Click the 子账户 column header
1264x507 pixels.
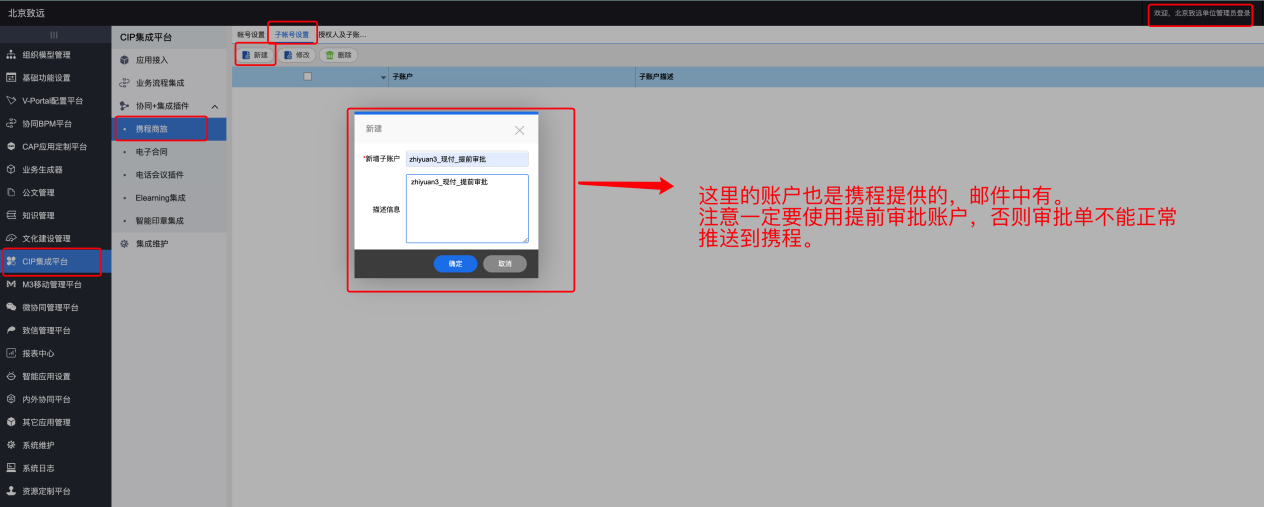(512, 77)
